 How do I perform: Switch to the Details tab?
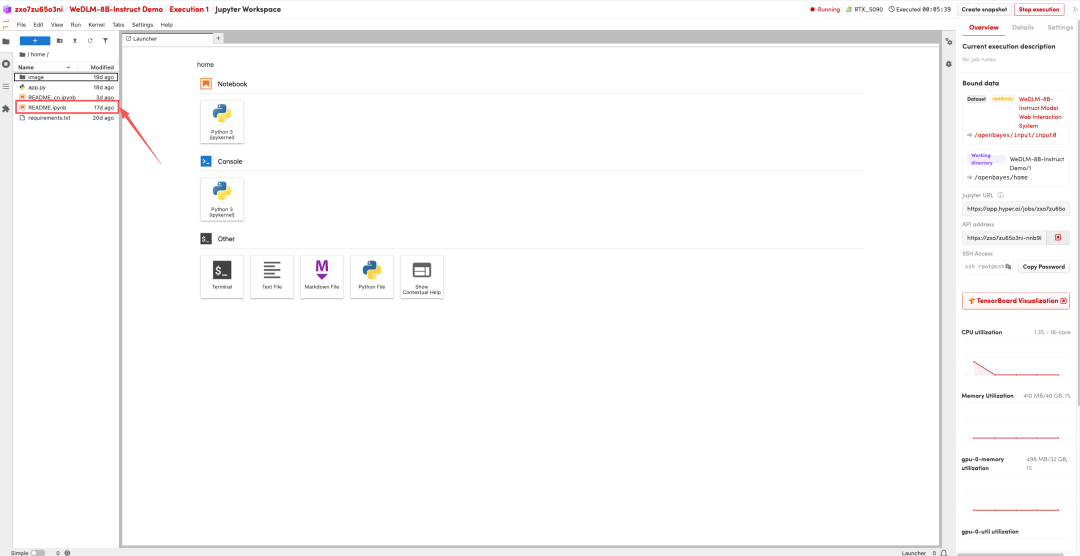pos(1023,28)
